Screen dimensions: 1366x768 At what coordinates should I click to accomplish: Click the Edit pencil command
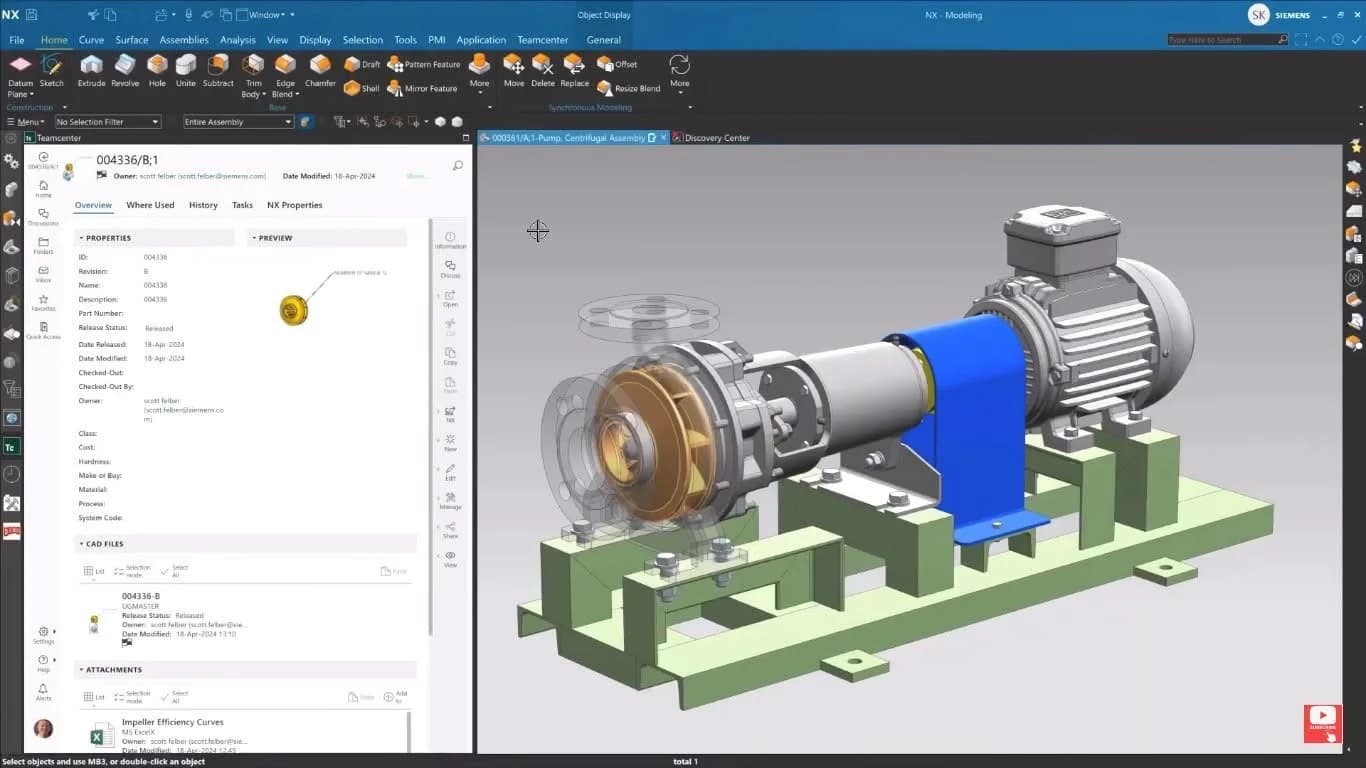coord(450,472)
